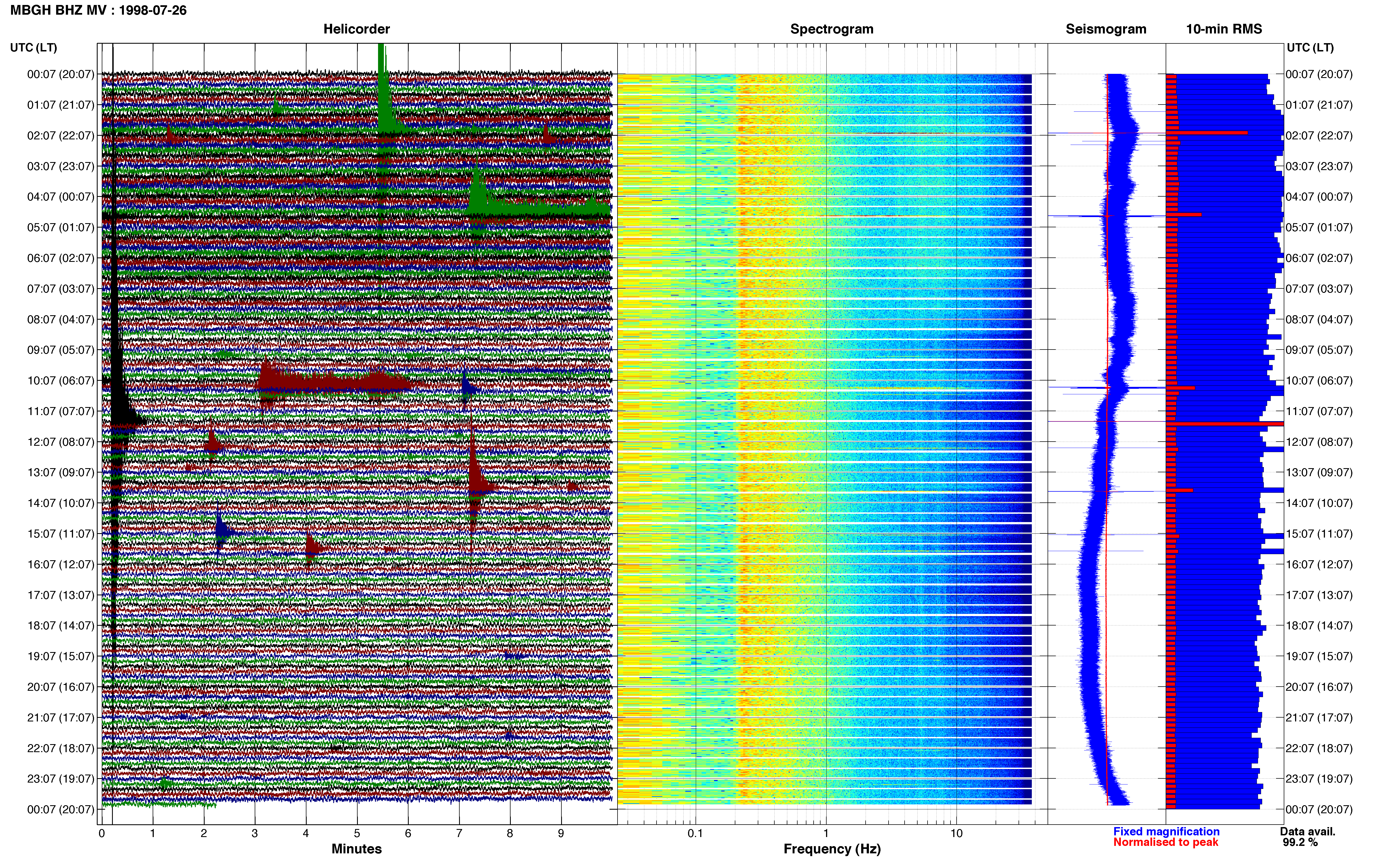Click "17:07 (13:07)" beside the RMS panel
This screenshot has width=1388, height=868.
coord(1319,595)
